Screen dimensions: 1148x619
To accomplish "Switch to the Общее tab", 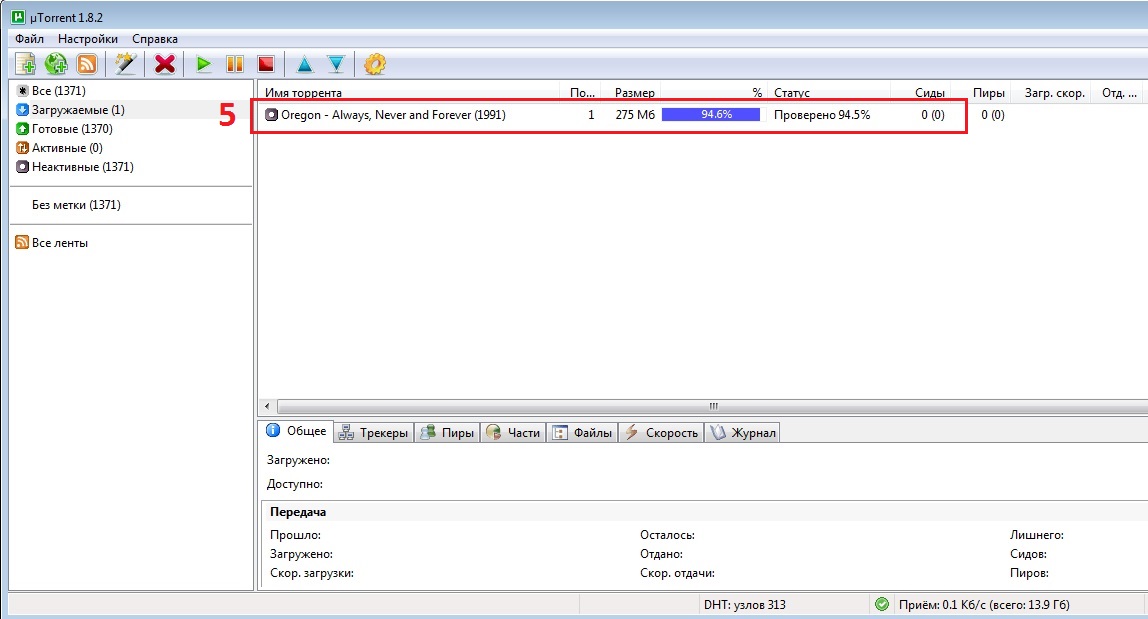I will [x=297, y=431].
